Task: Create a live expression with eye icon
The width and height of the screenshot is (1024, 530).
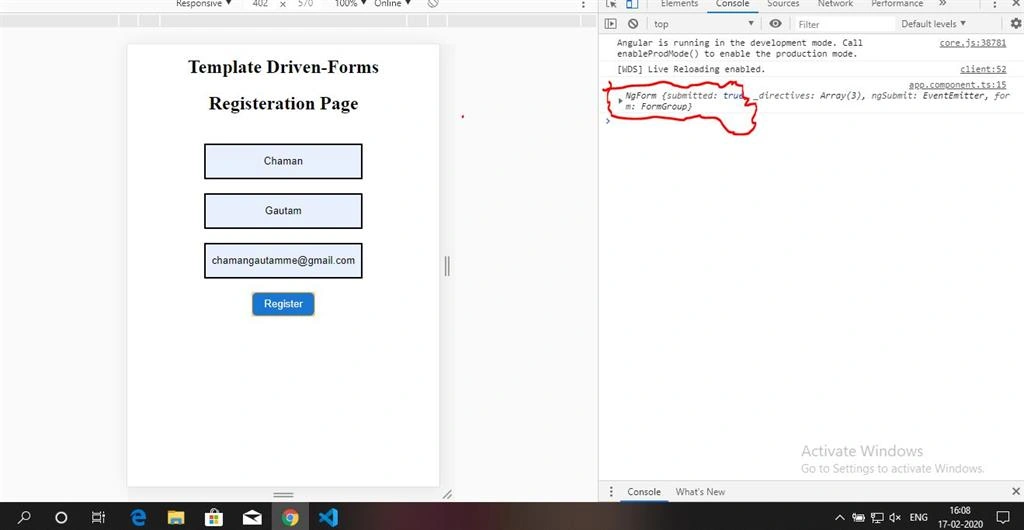Action: click(775, 24)
